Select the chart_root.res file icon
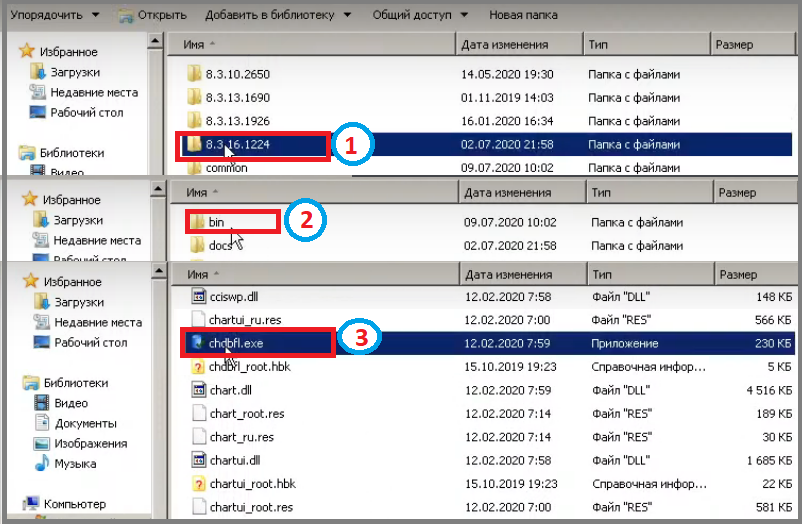802x524 pixels. click(198, 413)
